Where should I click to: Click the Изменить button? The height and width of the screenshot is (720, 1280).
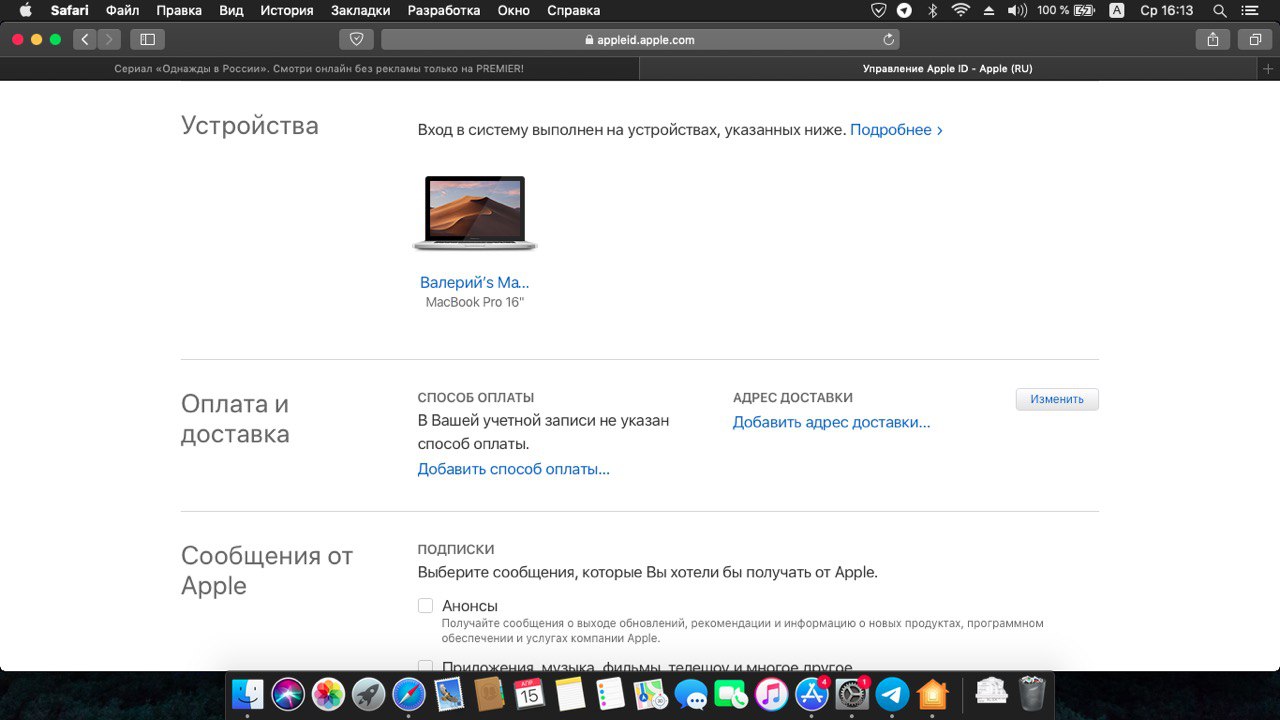pos(1057,399)
